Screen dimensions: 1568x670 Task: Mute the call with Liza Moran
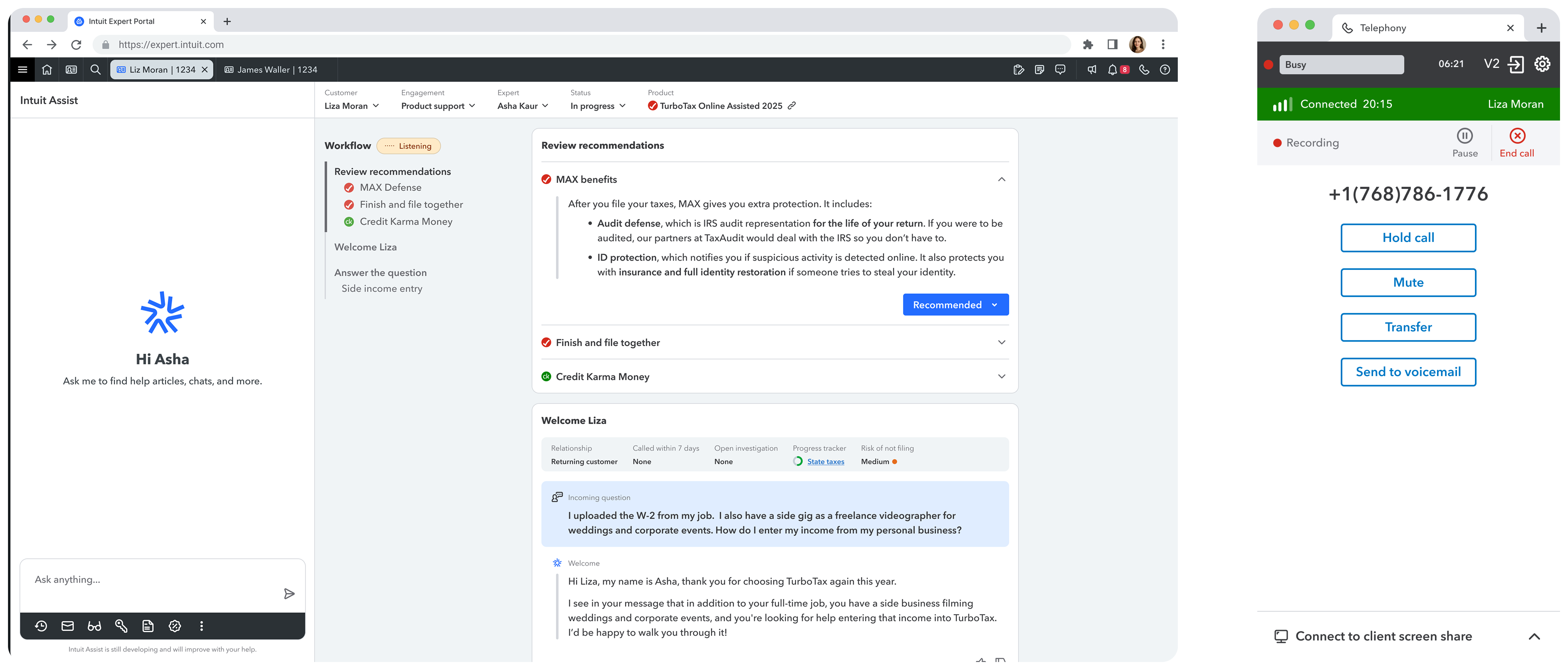tap(1408, 282)
